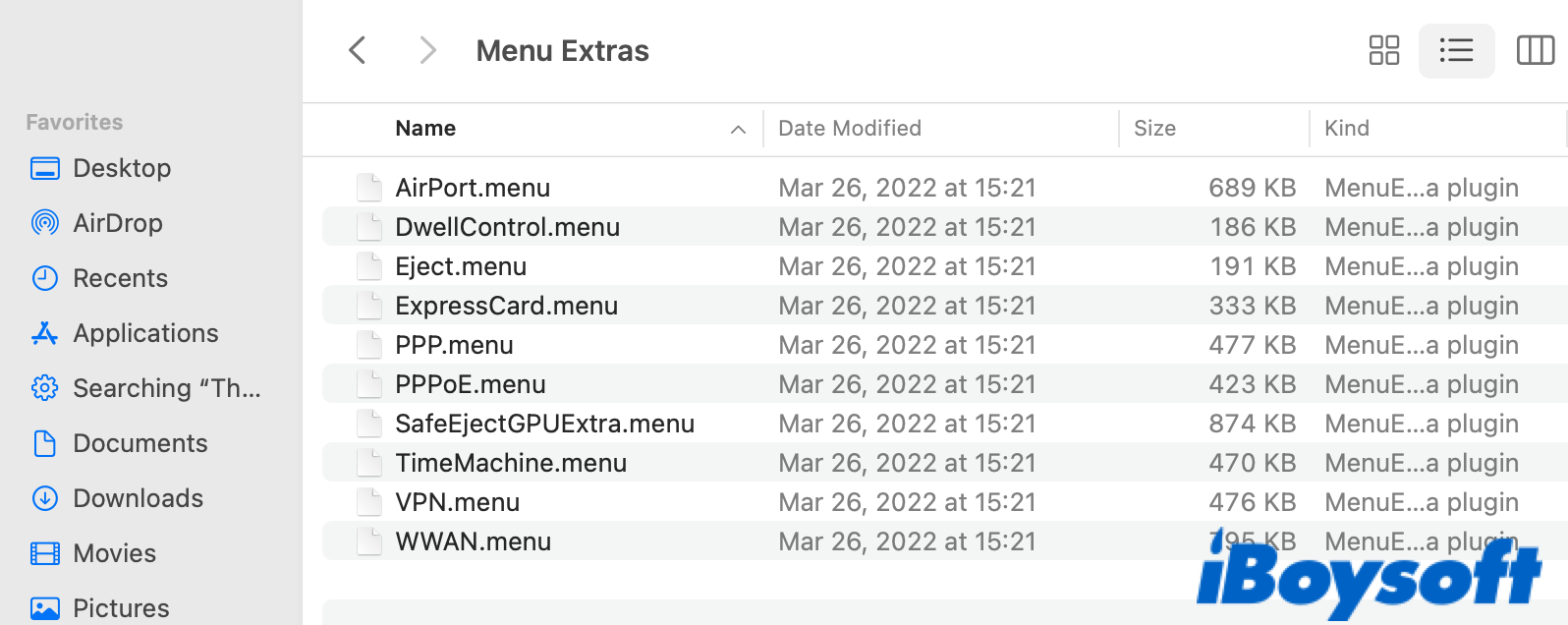
Task: Select the VPN.menu file icon
Action: pyautogui.click(x=369, y=502)
